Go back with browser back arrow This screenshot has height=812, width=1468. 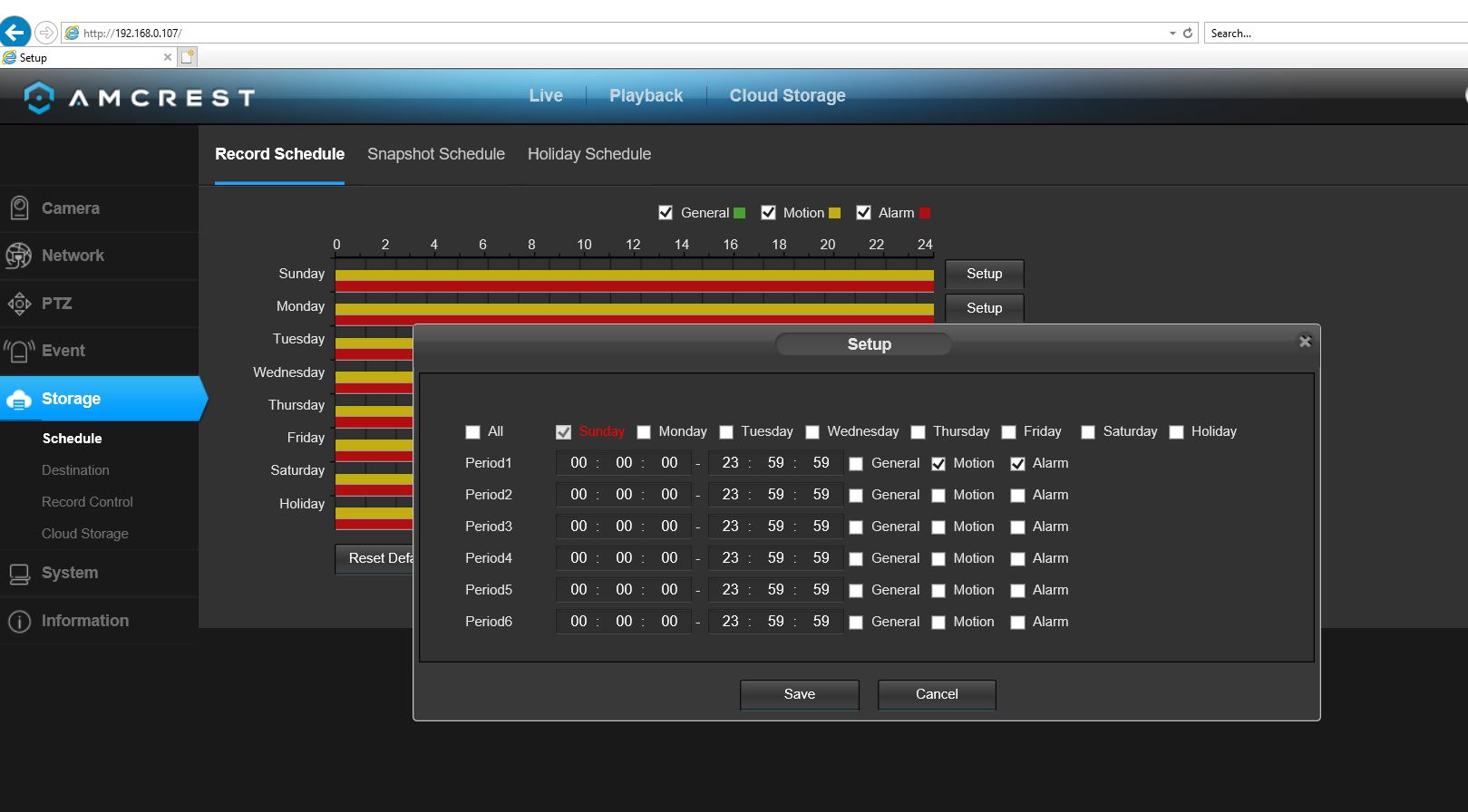(15, 33)
